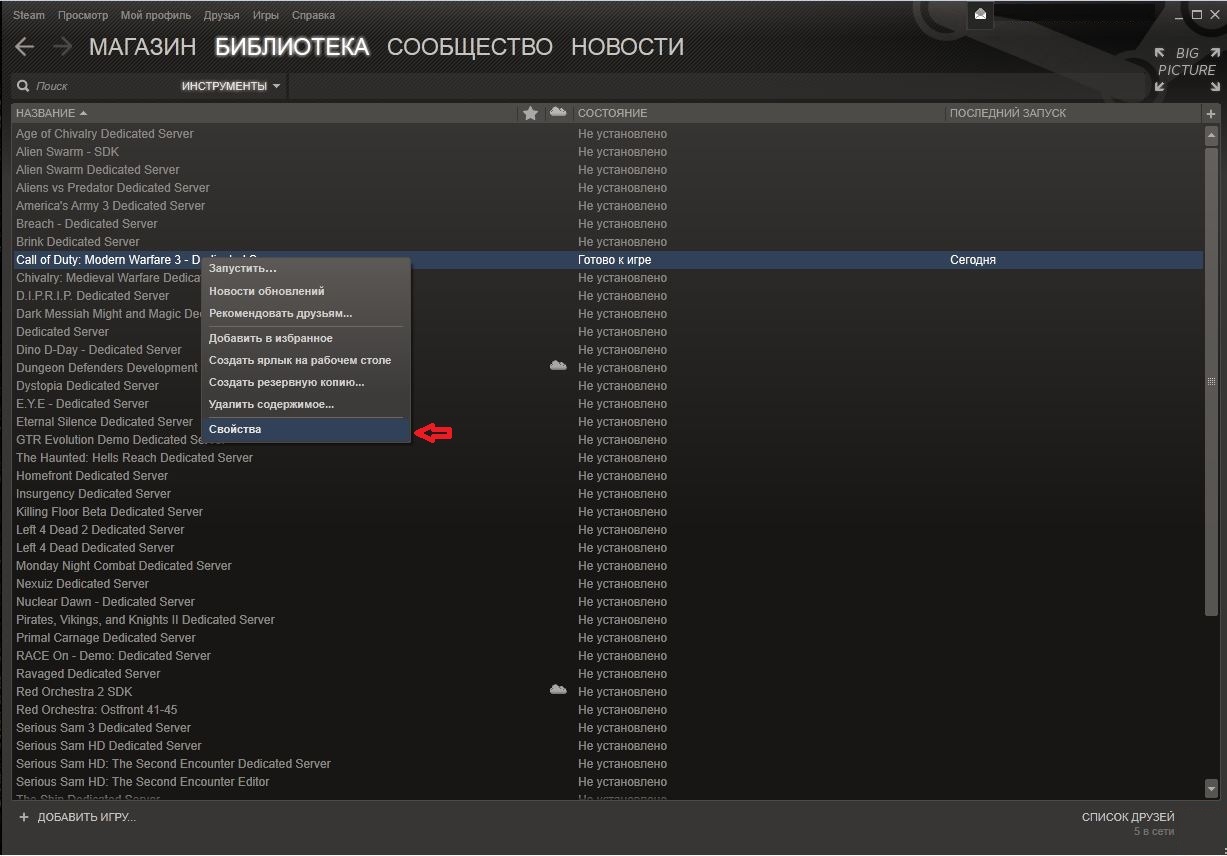Select Nuclear Dawn - Dedicated Server
The height and width of the screenshot is (856, 1227).
click(105, 602)
